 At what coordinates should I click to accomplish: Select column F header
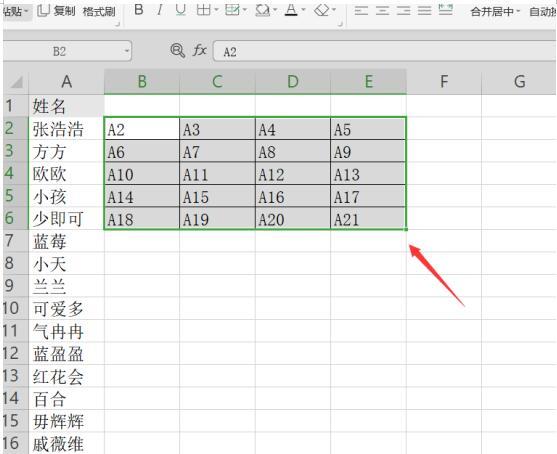click(444, 82)
